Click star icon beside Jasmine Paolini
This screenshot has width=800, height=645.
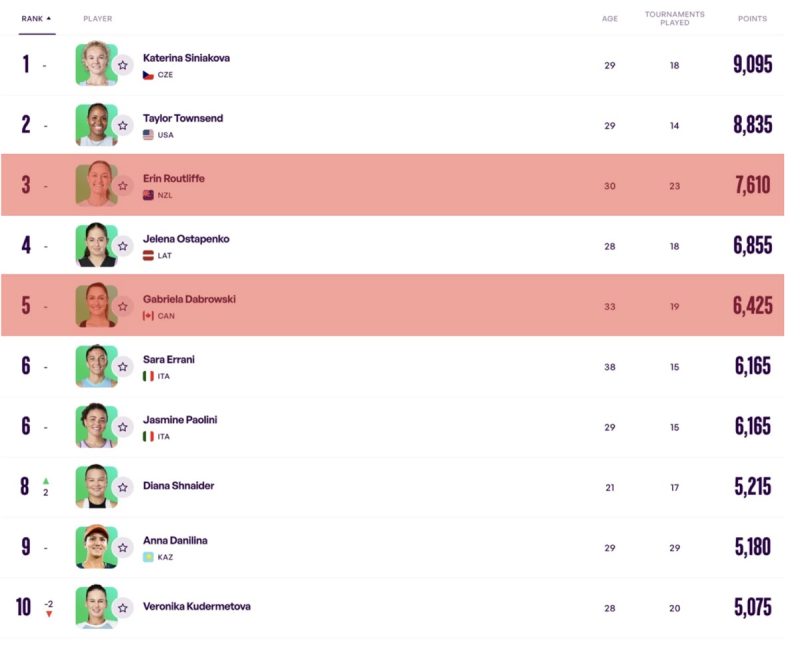coord(123,427)
